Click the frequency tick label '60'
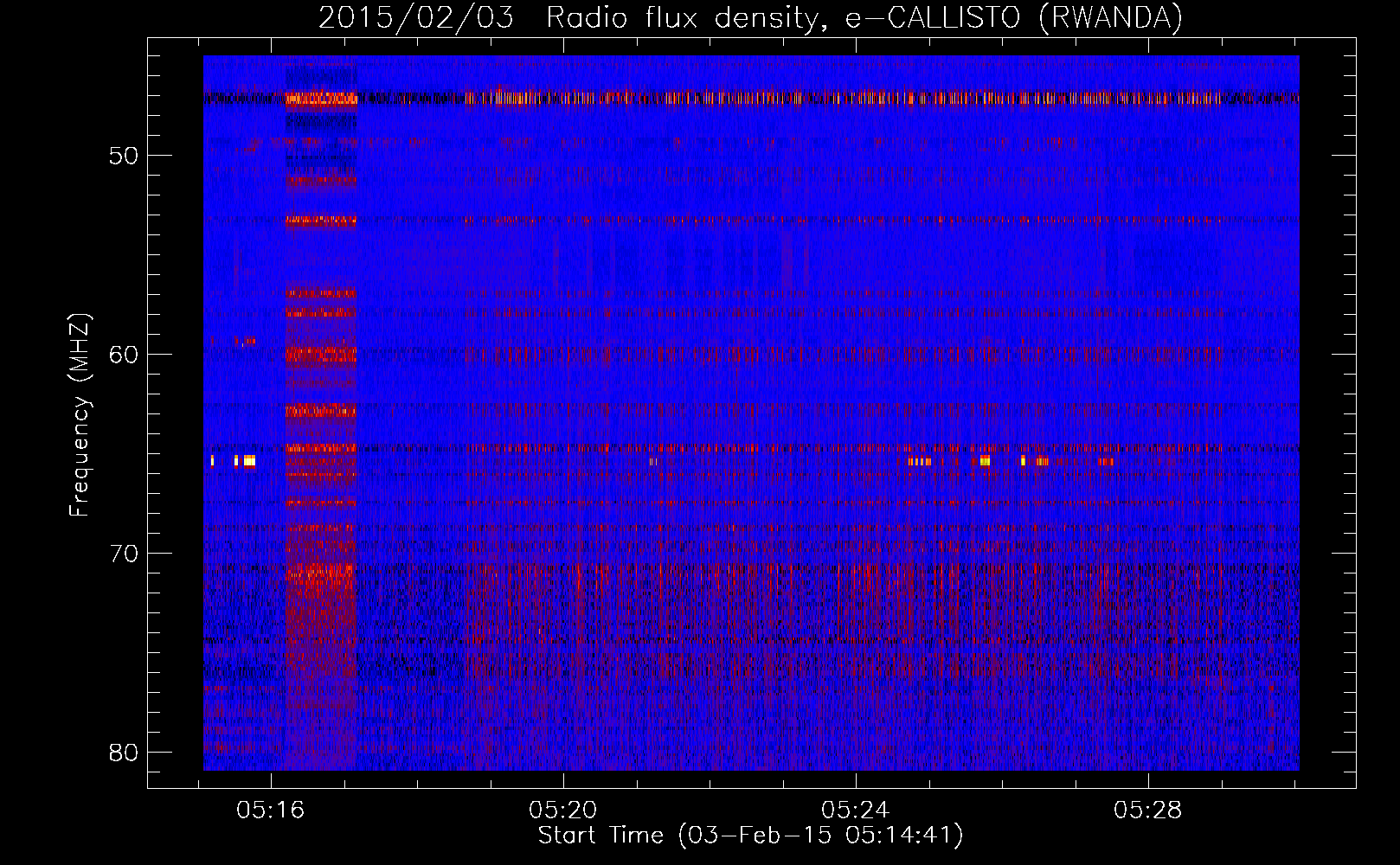 pyautogui.click(x=124, y=355)
